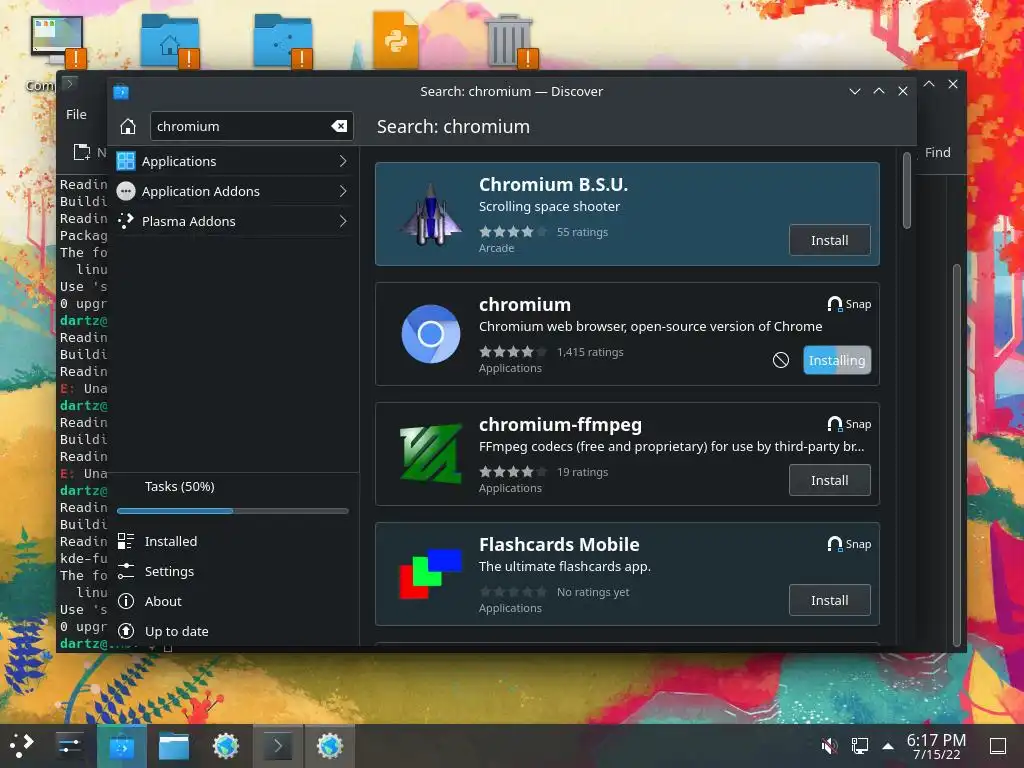1024x768 pixels.
Task: Click the new tab icon in Konsole
Action: [82, 152]
